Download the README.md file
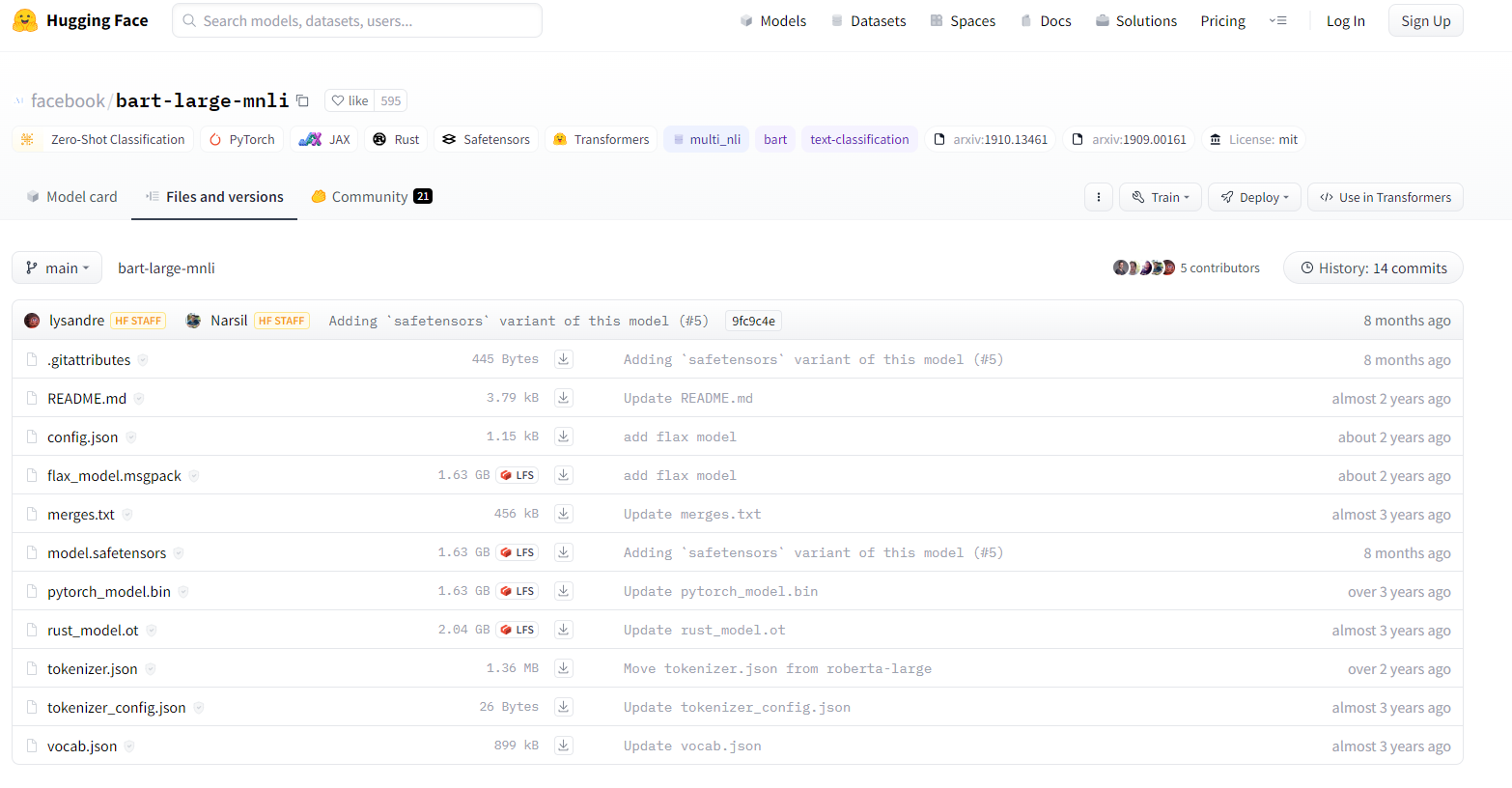Viewport: 1512px width, 788px height. tap(564, 398)
